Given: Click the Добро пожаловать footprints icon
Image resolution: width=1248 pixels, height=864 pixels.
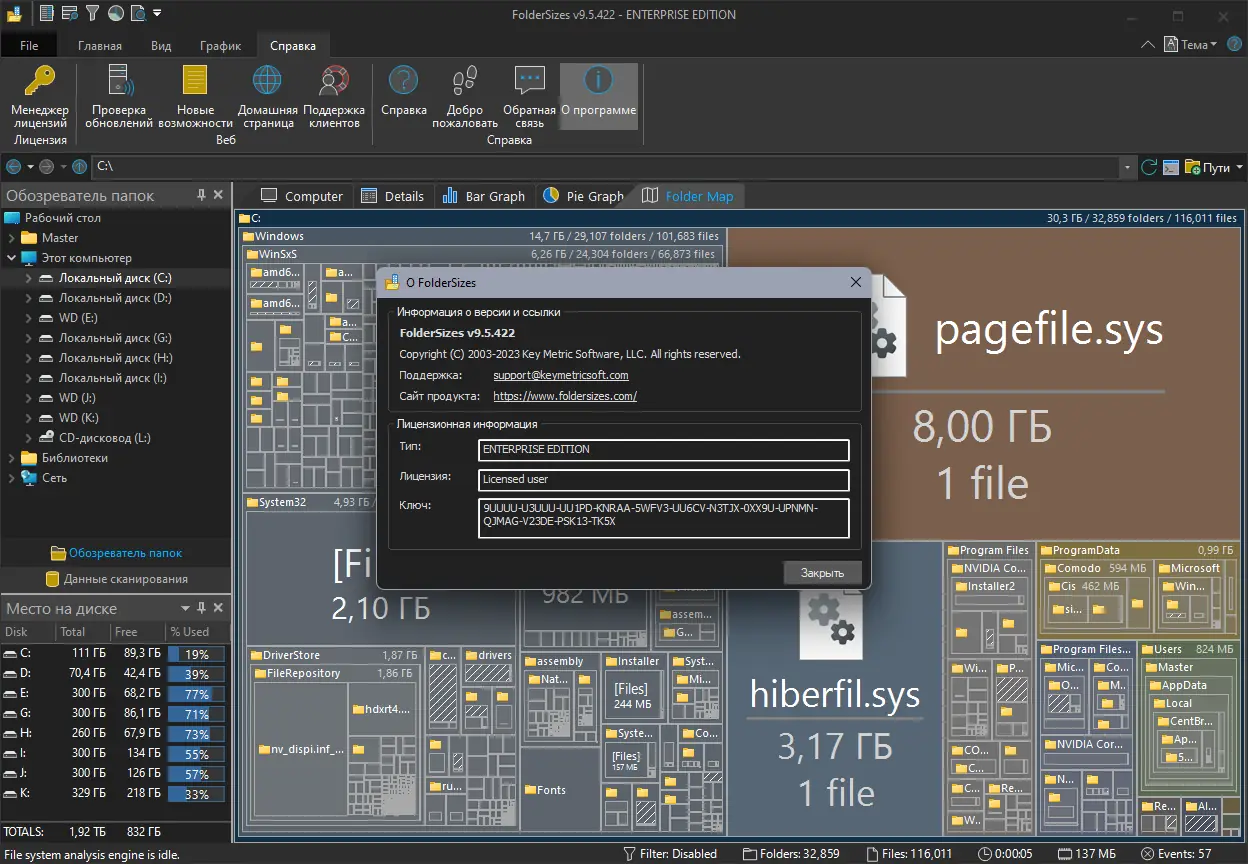Looking at the screenshot, I should click(x=465, y=80).
